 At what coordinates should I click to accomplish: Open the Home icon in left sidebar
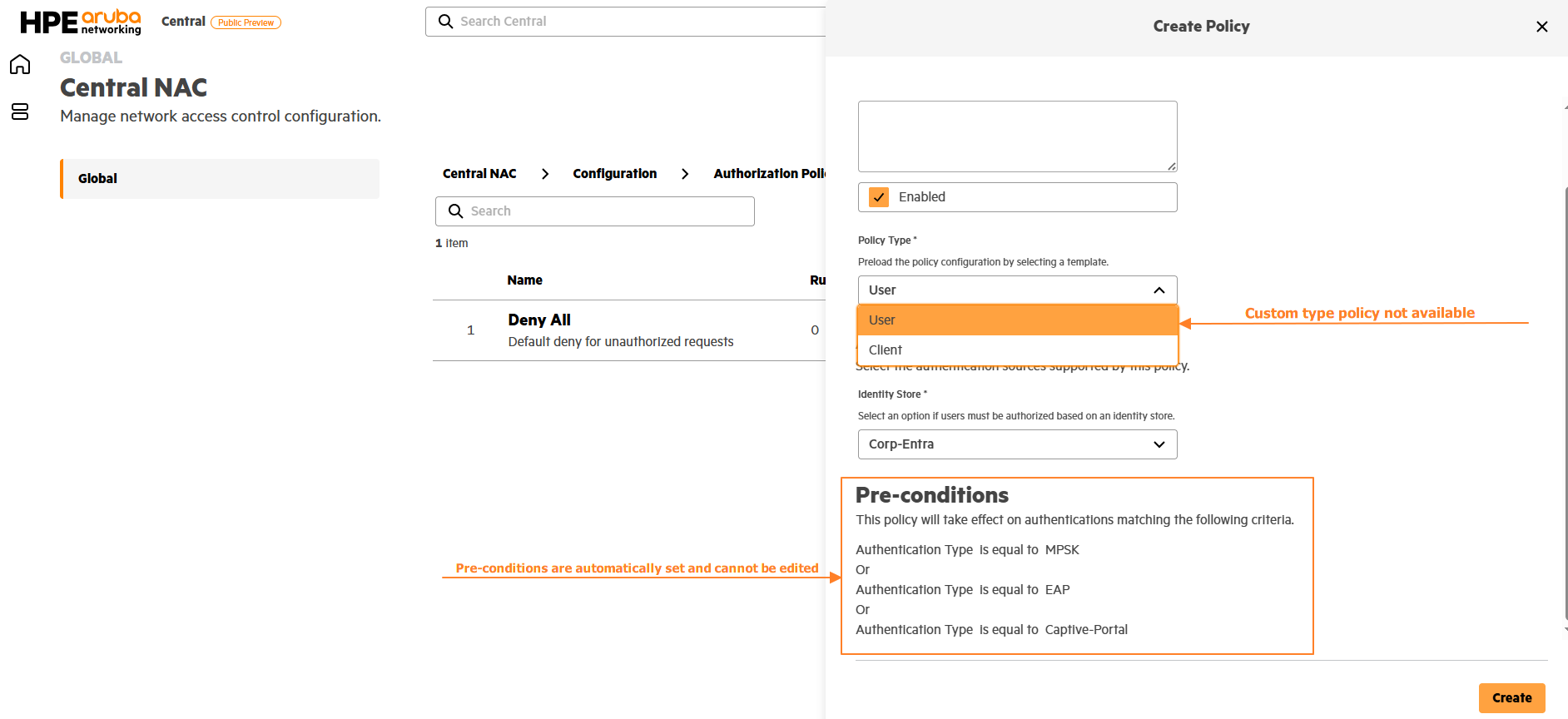(20, 65)
